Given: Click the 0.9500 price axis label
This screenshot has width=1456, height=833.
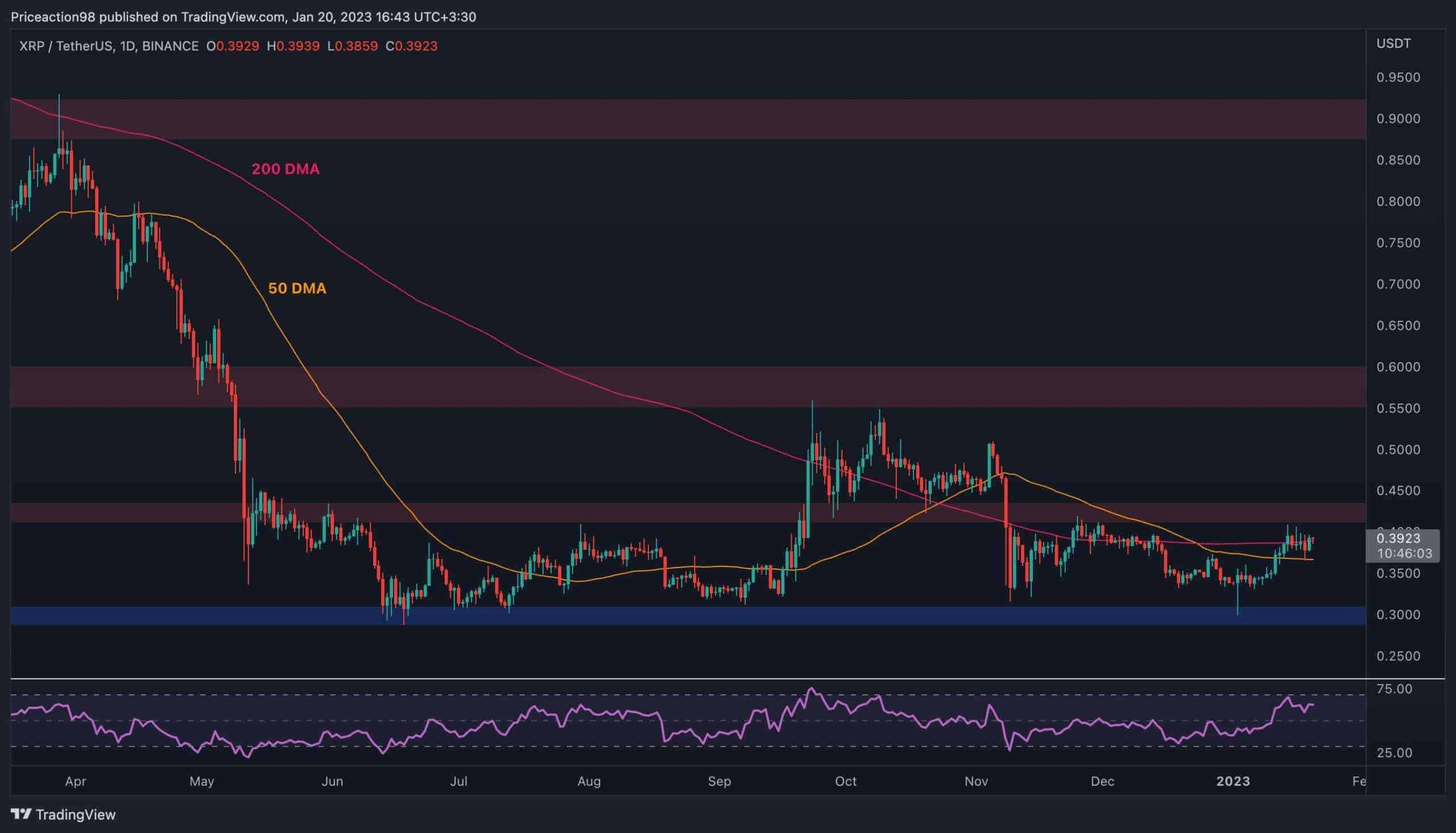Looking at the screenshot, I should tap(1397, 78).
